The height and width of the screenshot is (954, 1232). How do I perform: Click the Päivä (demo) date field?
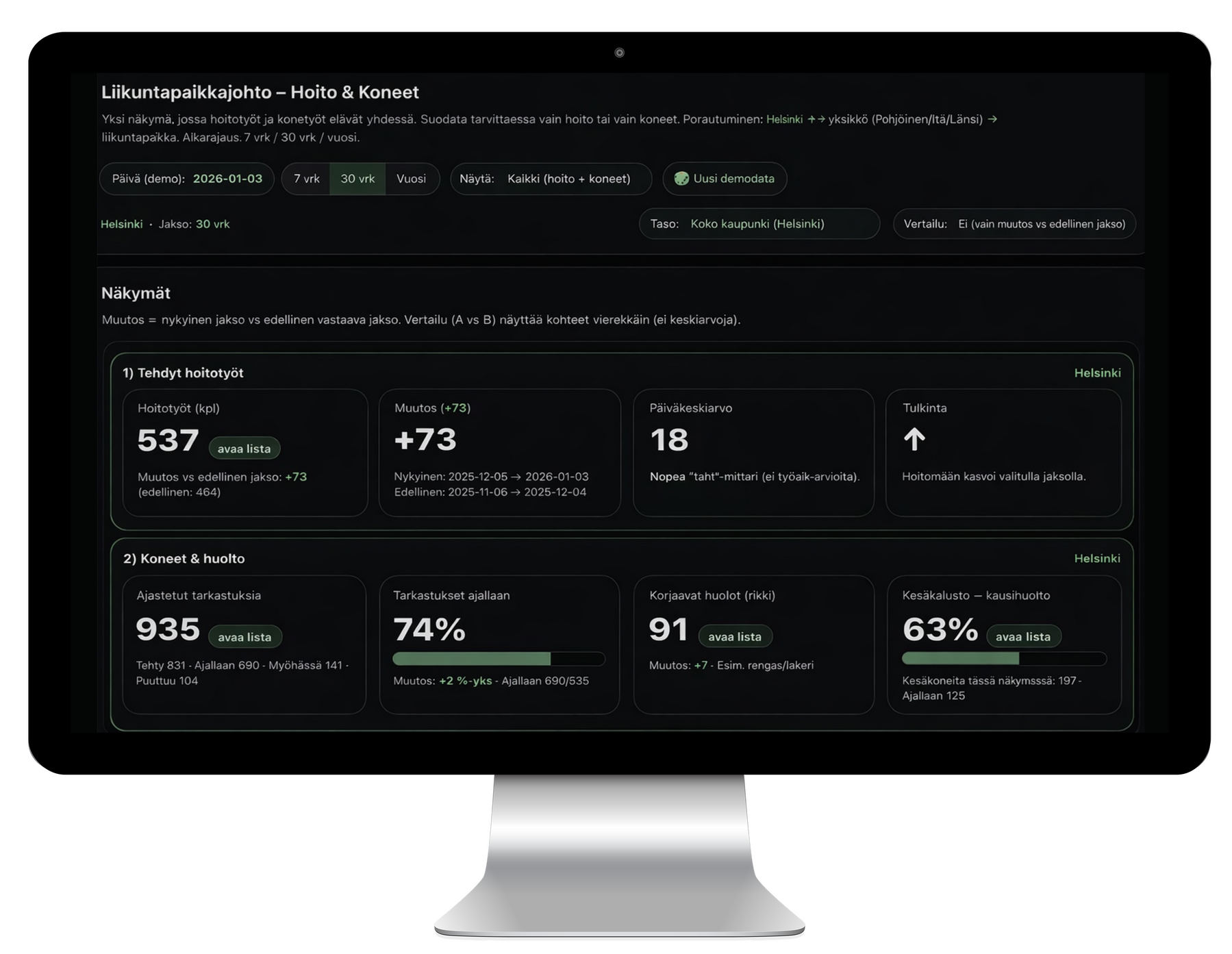(x=187, y=179)
